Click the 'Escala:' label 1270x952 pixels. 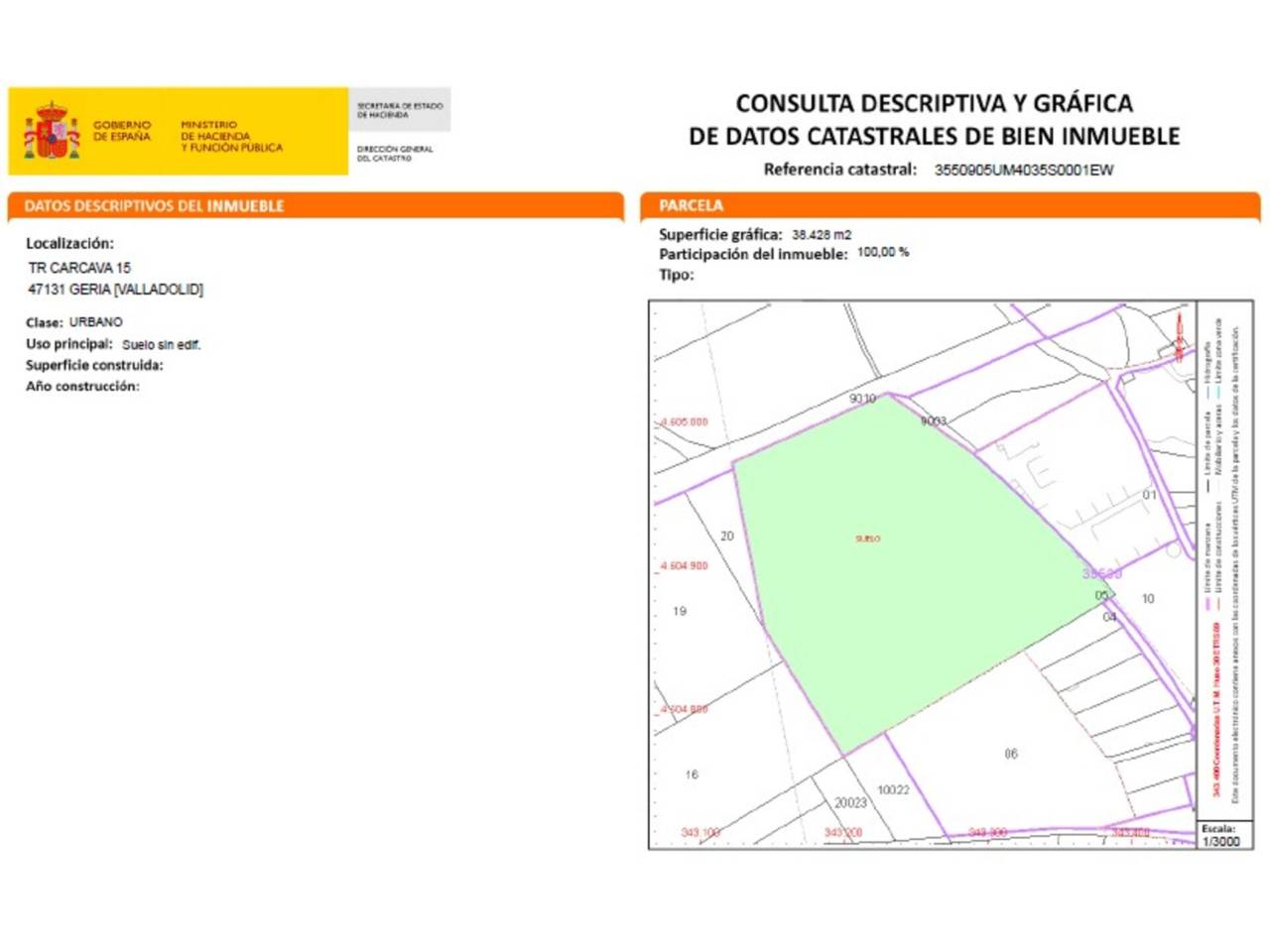(x=1218, y=829)
